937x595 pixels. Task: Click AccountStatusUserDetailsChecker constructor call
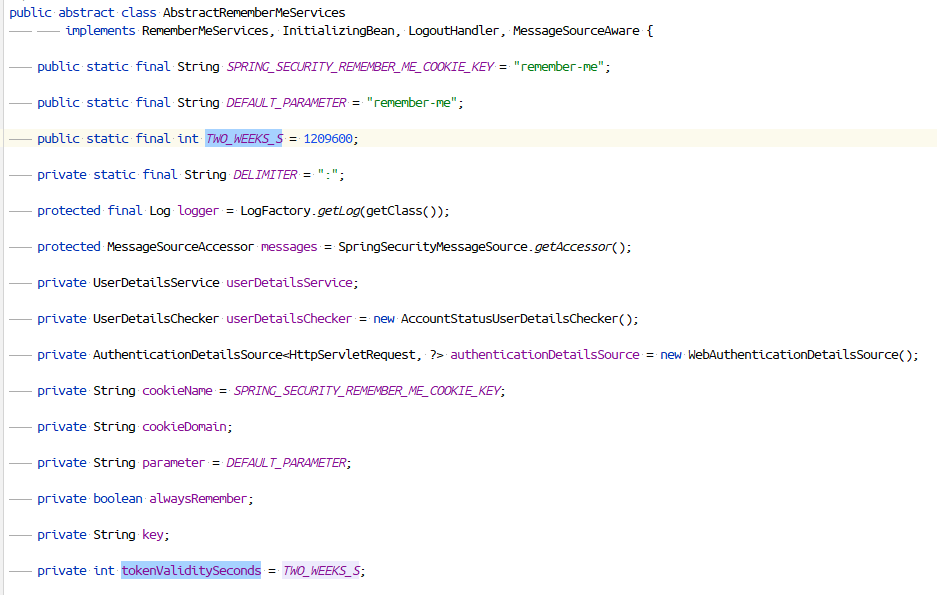coord(509,318)
